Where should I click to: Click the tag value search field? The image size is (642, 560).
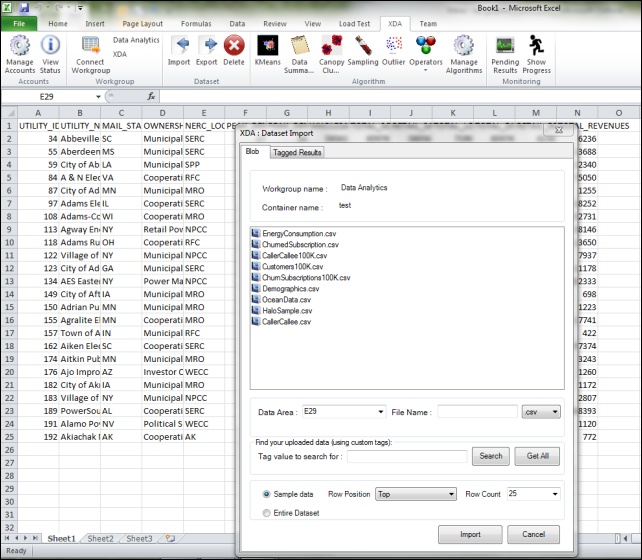(407, 456)
